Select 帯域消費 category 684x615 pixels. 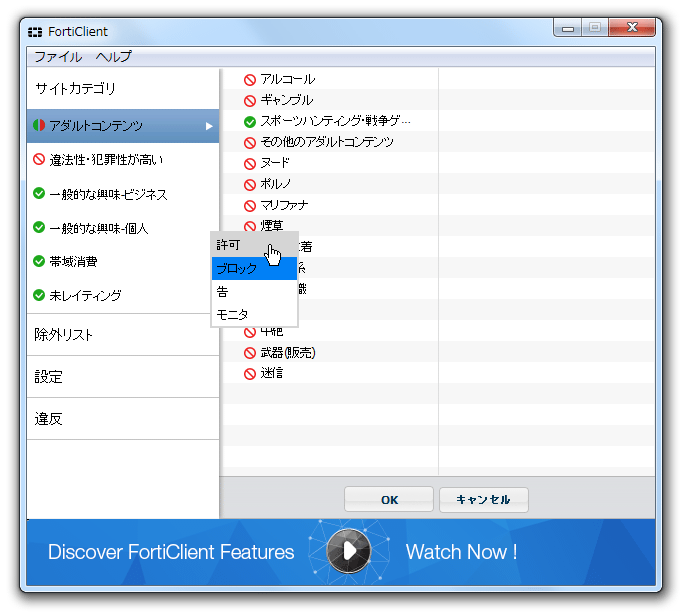pyautogui.click(x=123, y=262)
